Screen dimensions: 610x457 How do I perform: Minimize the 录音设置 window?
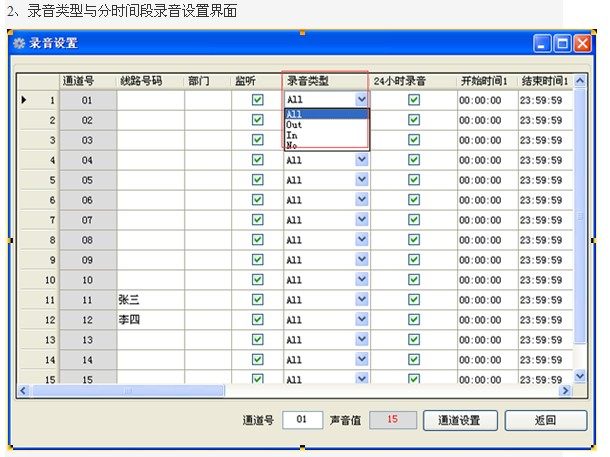pyautogui.click(x=542, y=43)
